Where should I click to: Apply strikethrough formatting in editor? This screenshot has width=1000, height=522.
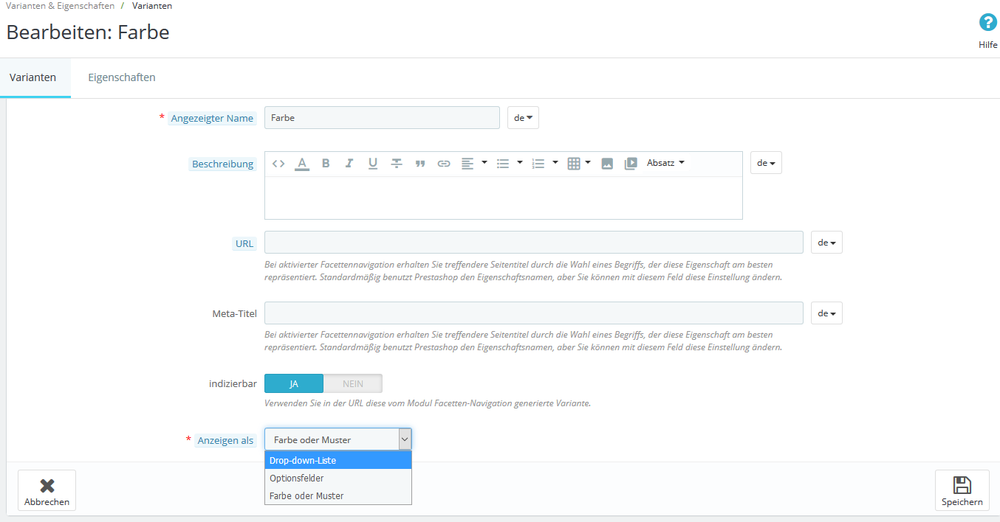[396, 163]
